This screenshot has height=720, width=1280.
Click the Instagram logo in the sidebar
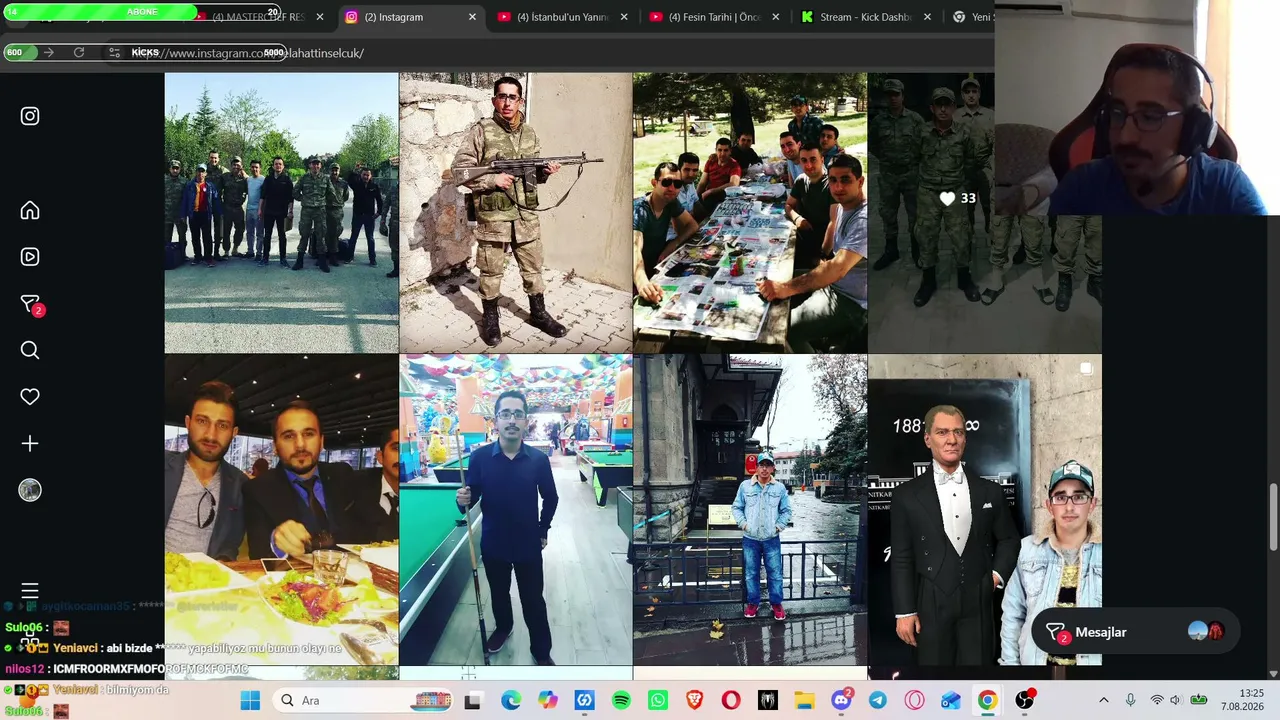click(30, 116)
